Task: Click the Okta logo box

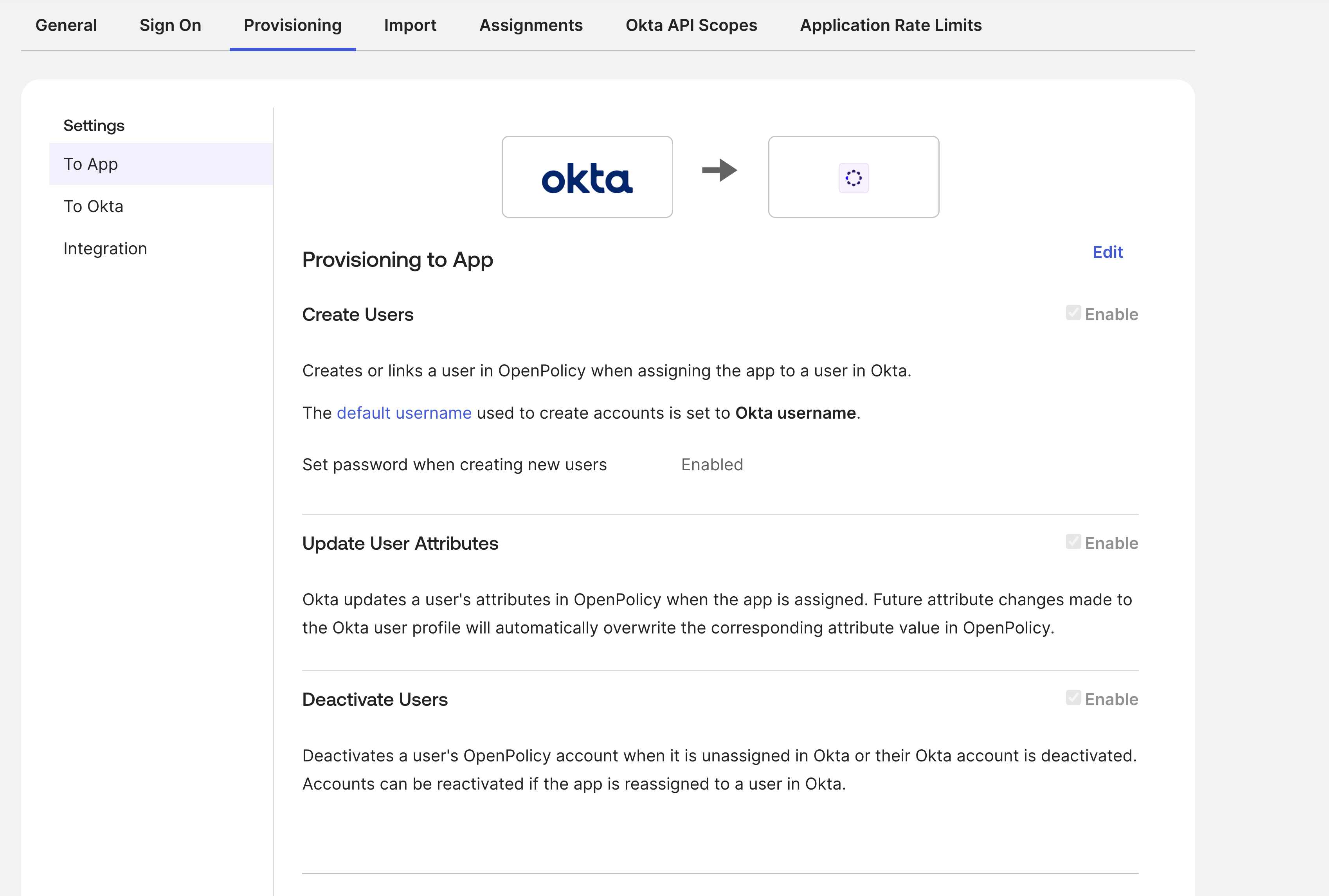Action: (587, 176)
